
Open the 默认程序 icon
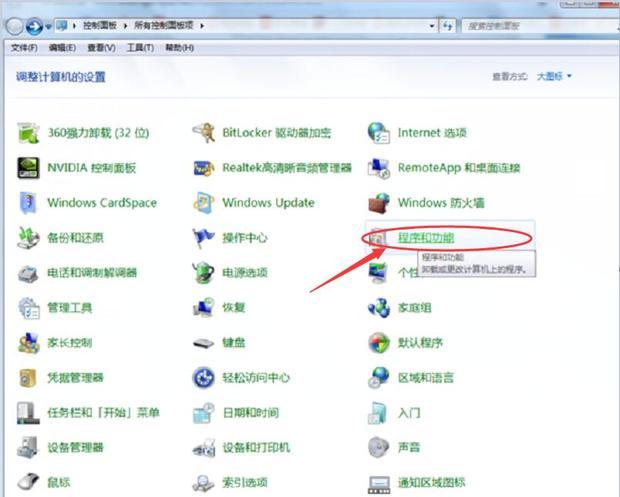pos(379,343)
